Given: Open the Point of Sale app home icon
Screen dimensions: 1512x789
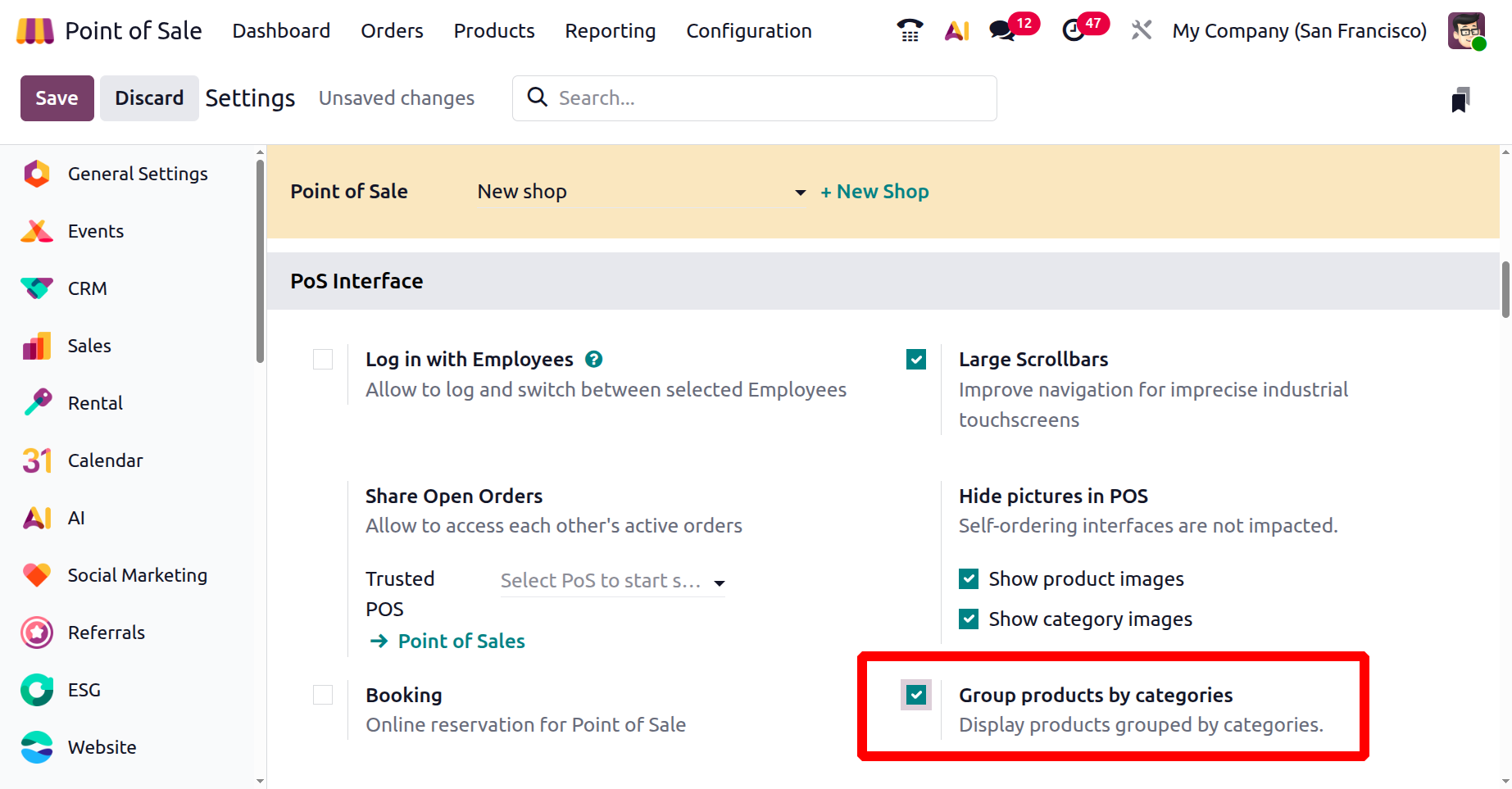Looking at the screenshot, I should pyautogui.click(x=34, y=31).
